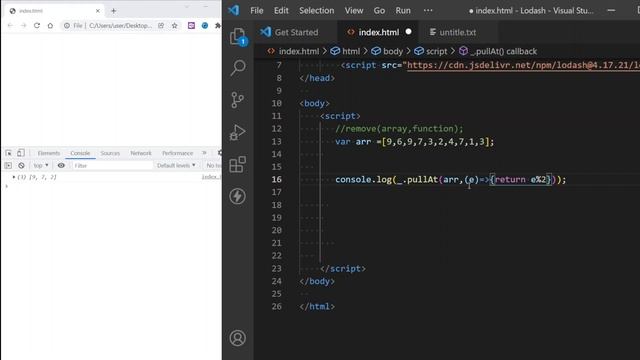Open the Extensions puzzle icon in browser
This screenshot has width=640, height=360.
click(x=218, y=25)
